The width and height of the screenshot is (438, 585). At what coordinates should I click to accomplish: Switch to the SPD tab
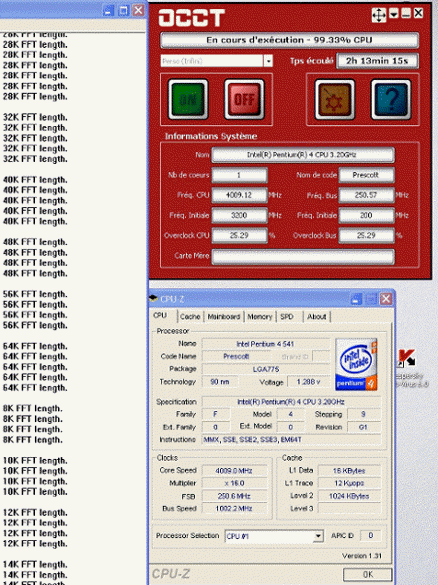287,317
